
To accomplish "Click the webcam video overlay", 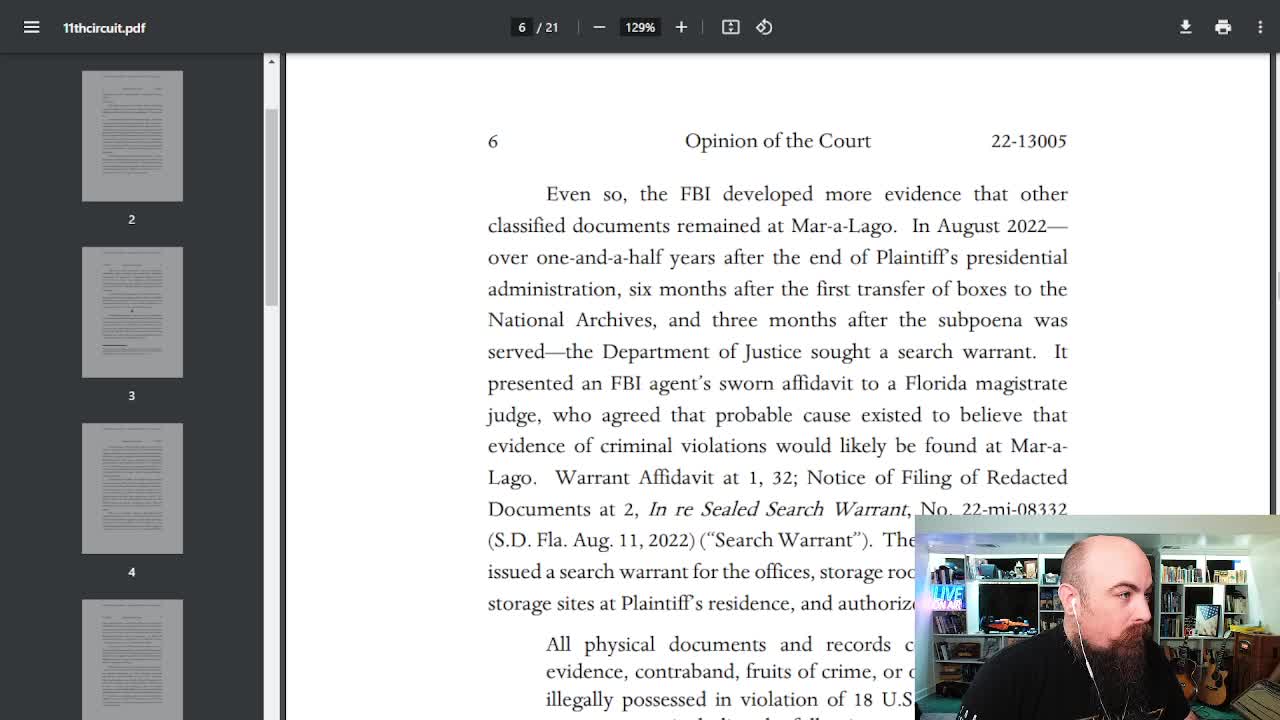I will (1097, 618).
